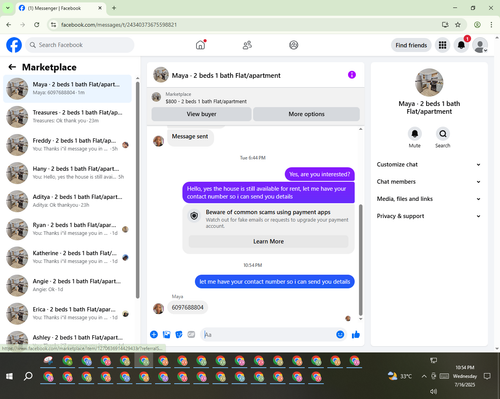
Task: Attach a photo file in composer
Action: coord(166,334)
